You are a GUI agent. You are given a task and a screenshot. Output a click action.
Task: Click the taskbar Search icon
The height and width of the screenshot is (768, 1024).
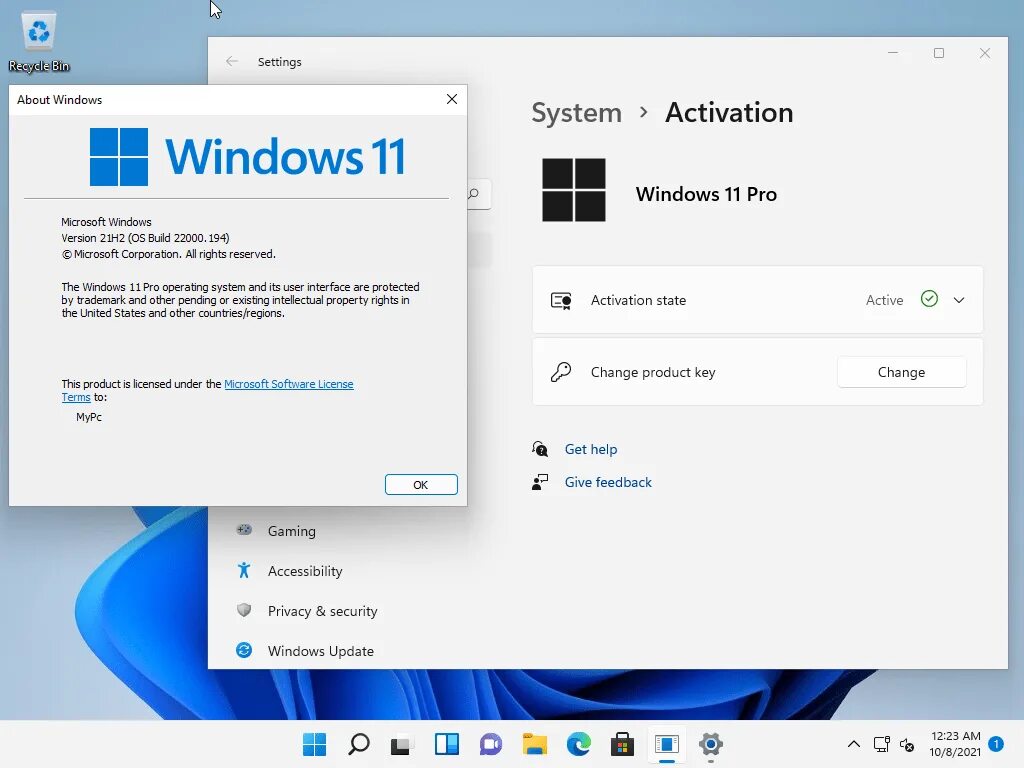[358, 744]
